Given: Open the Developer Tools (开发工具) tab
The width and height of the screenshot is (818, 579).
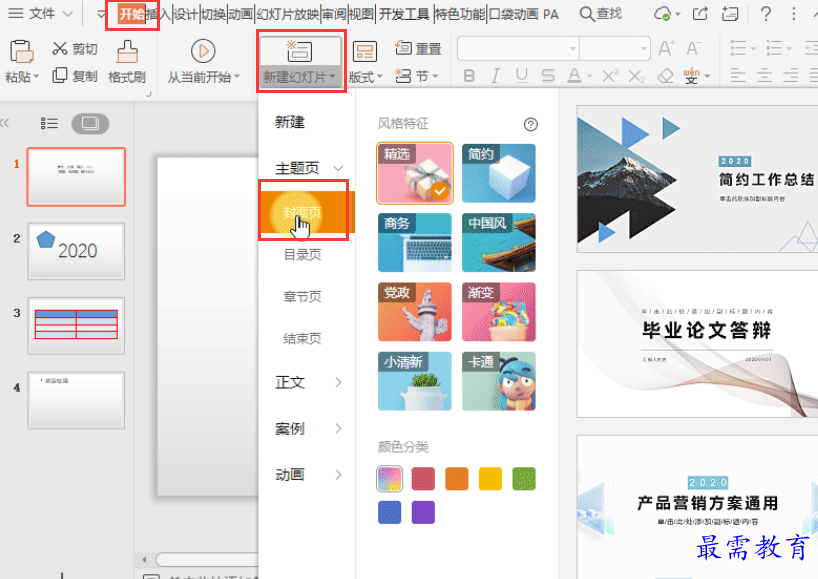Looking at the screenshot, I should tap(404, 14).
